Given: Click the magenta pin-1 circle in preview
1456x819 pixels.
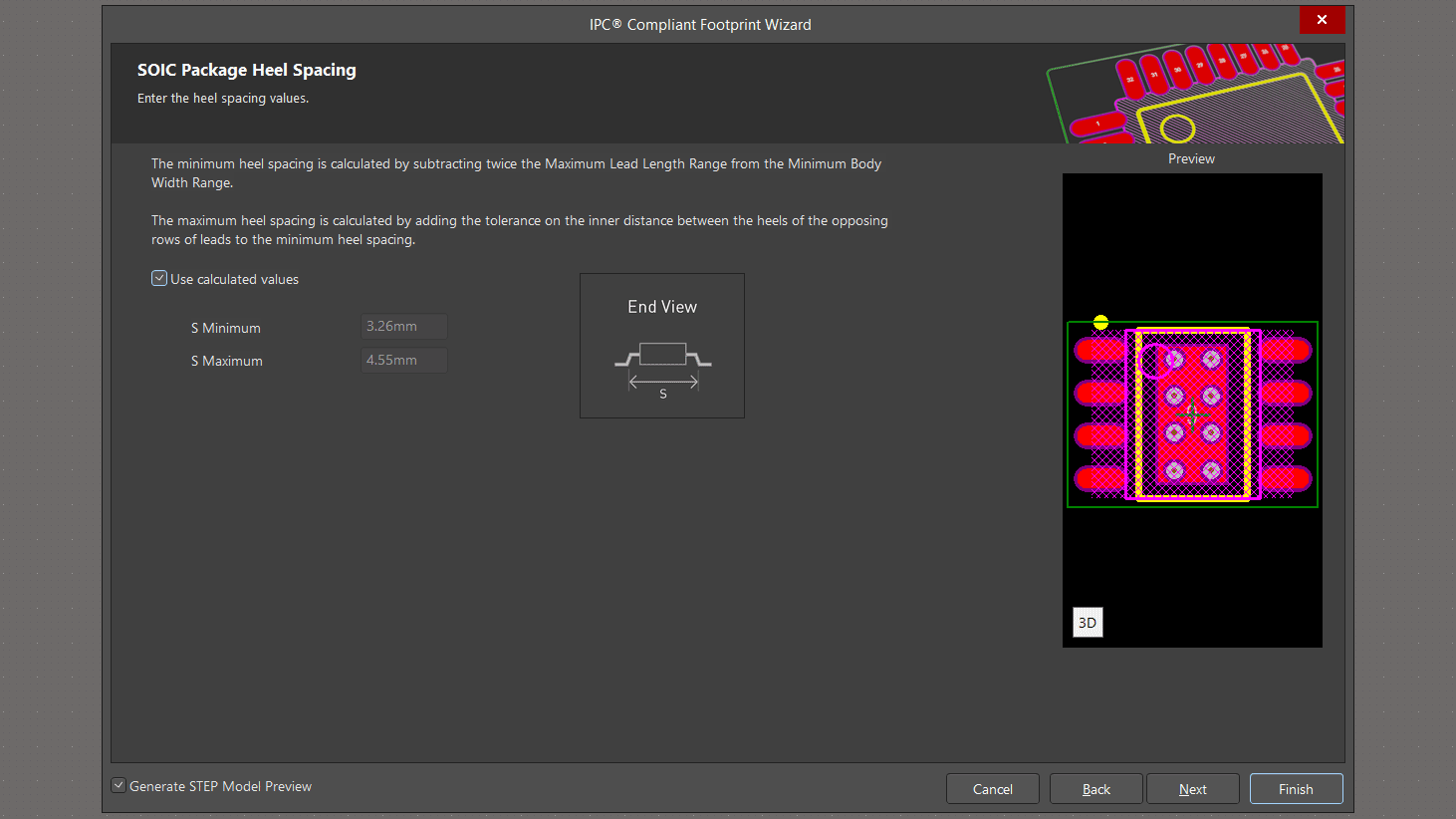Looking at the screenshot, I should pos(1152,361).
